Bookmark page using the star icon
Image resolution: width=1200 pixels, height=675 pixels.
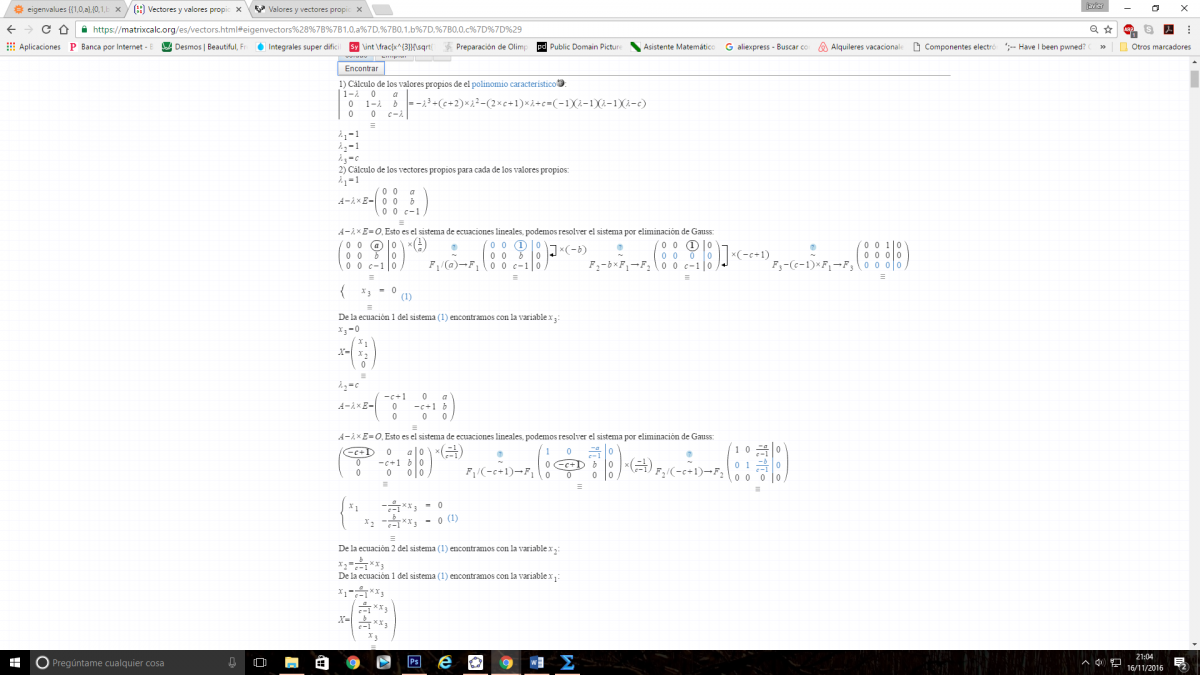click(x=1108, y=30)
